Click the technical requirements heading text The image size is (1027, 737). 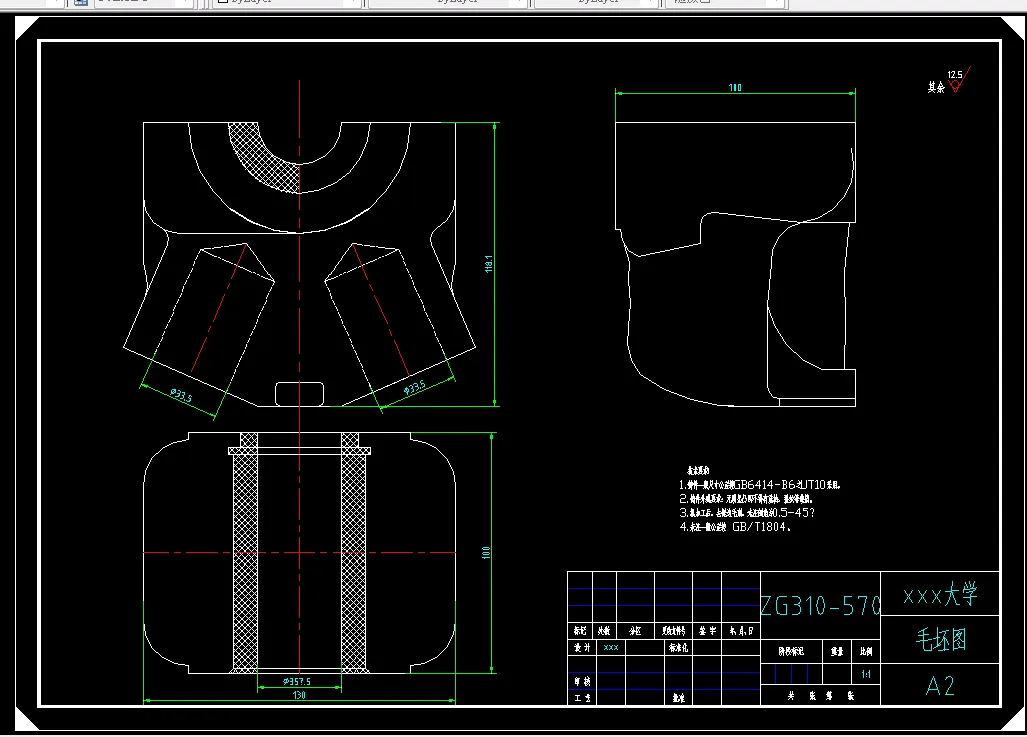[698, 470]
